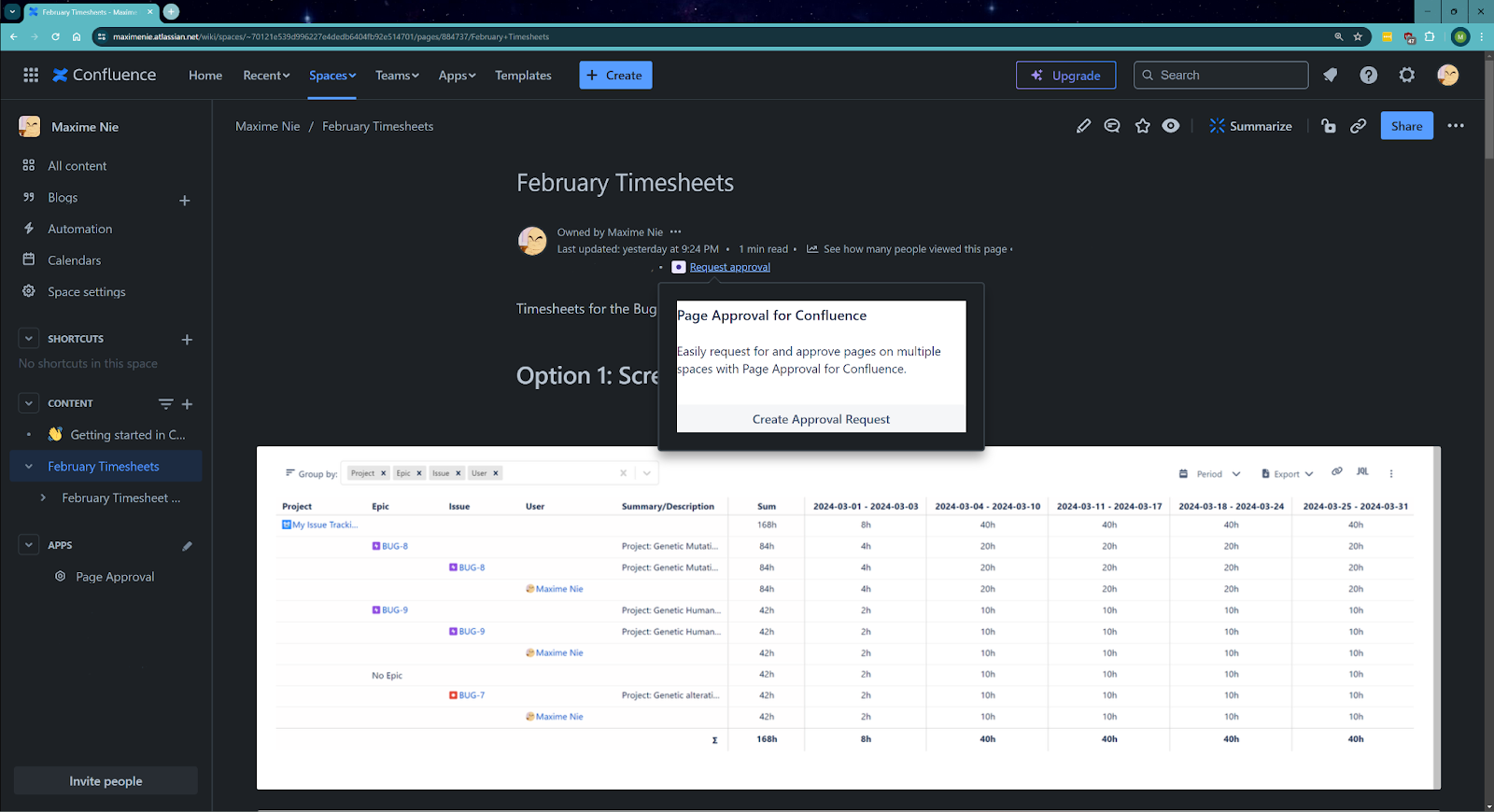The width and height of the screenshot is (1494, 812).
Task: Open the app switcher grid icon
Action: point(31,75)
